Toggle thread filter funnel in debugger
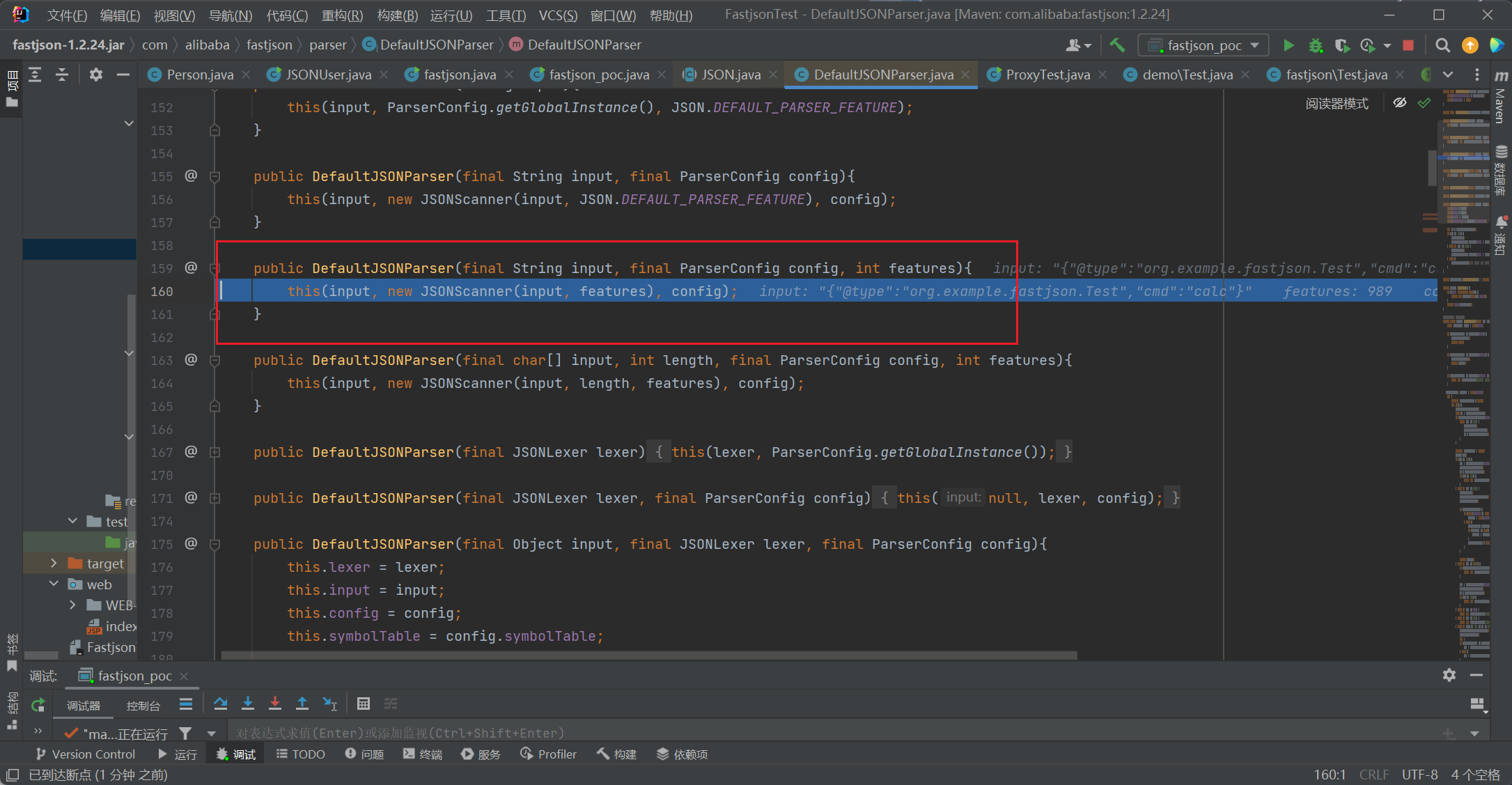The height and width of the screenshot is (785, 1512). (x=185, y=733)
